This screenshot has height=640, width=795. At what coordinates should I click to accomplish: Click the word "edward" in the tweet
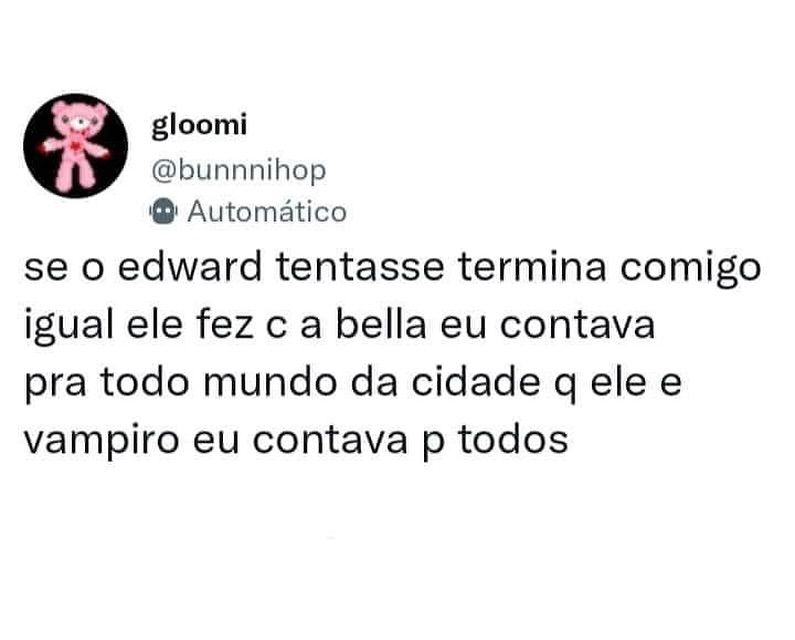point(190,266)
